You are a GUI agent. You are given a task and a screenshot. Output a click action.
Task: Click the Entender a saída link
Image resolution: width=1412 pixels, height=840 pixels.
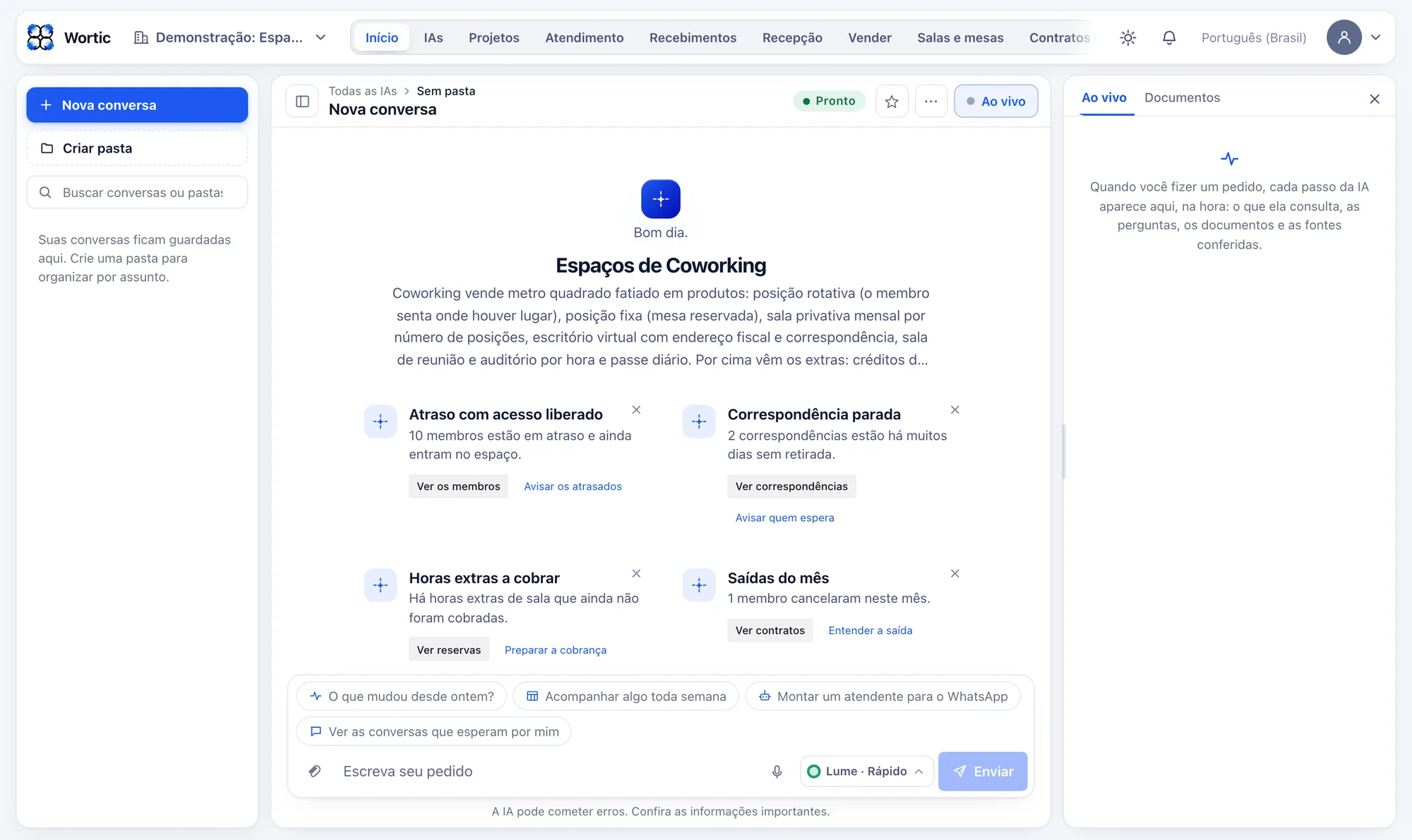point(870,630)
